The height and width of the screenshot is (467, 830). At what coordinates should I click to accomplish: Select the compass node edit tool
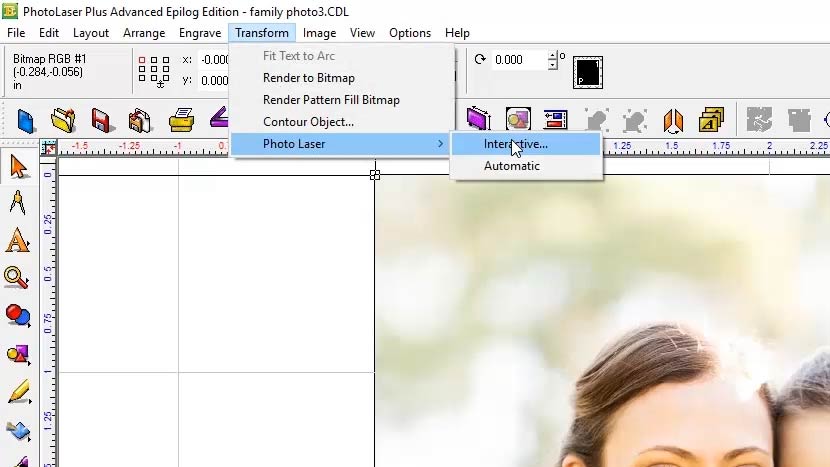18,202
